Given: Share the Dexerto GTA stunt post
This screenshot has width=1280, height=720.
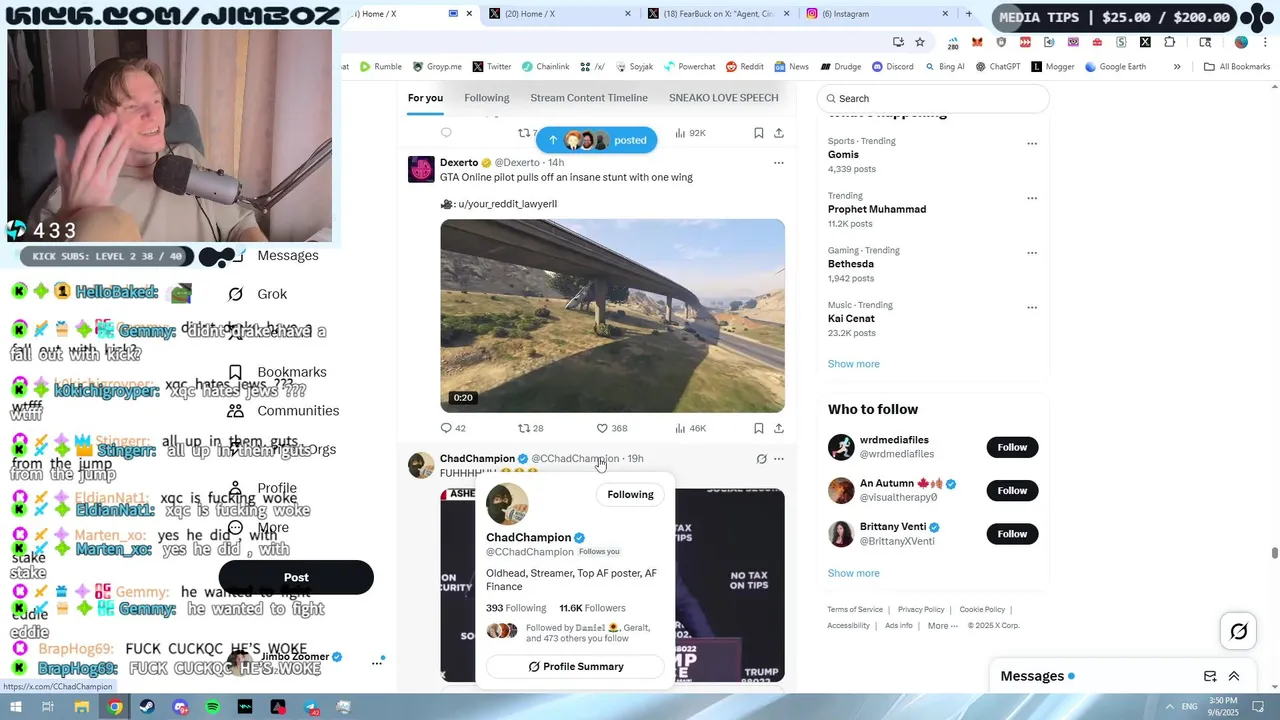Looking at the screenshot, I should 779,428.
